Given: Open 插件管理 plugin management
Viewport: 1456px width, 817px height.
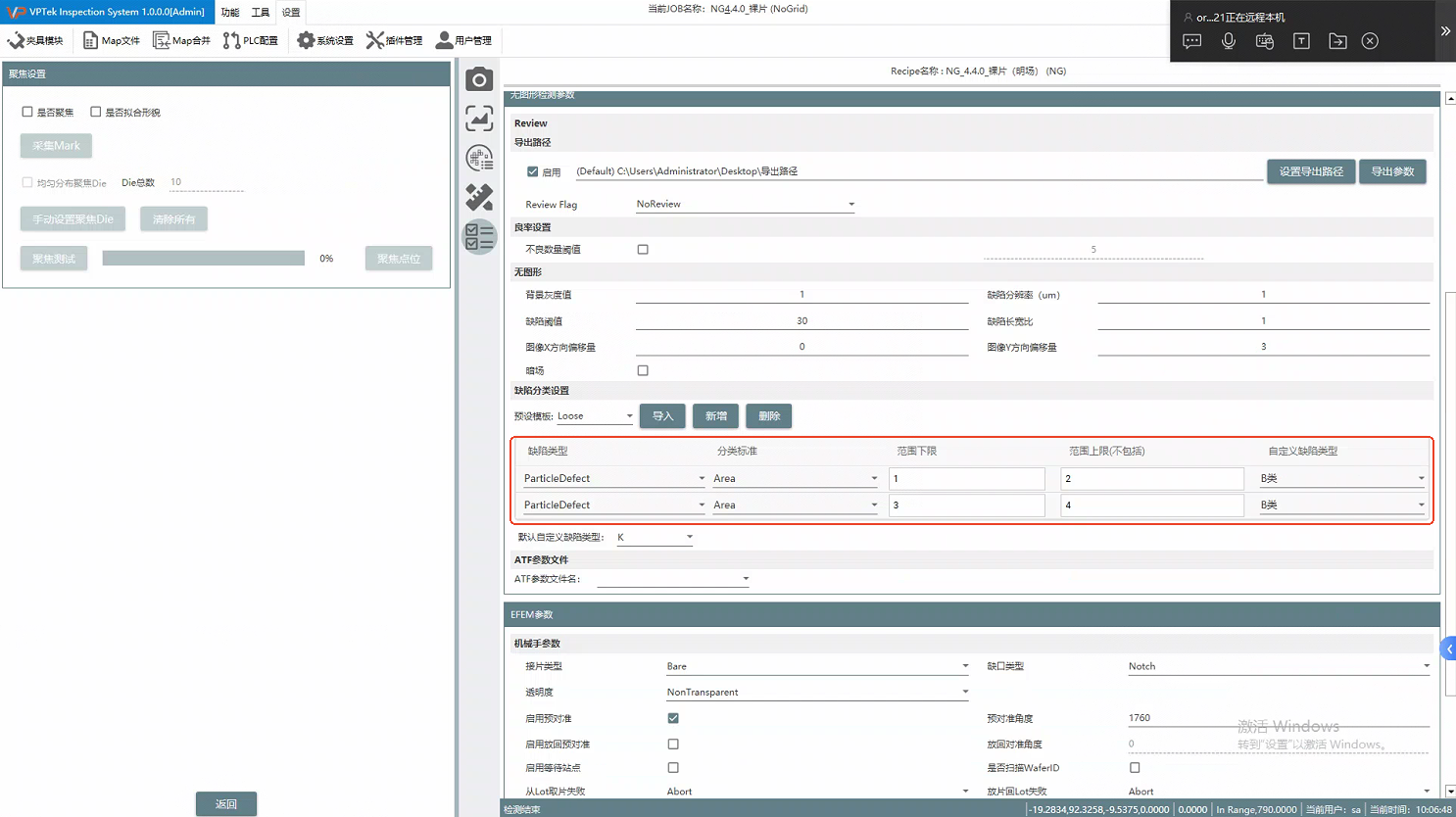Looking at the screenshot, I should tap(395, 40).
